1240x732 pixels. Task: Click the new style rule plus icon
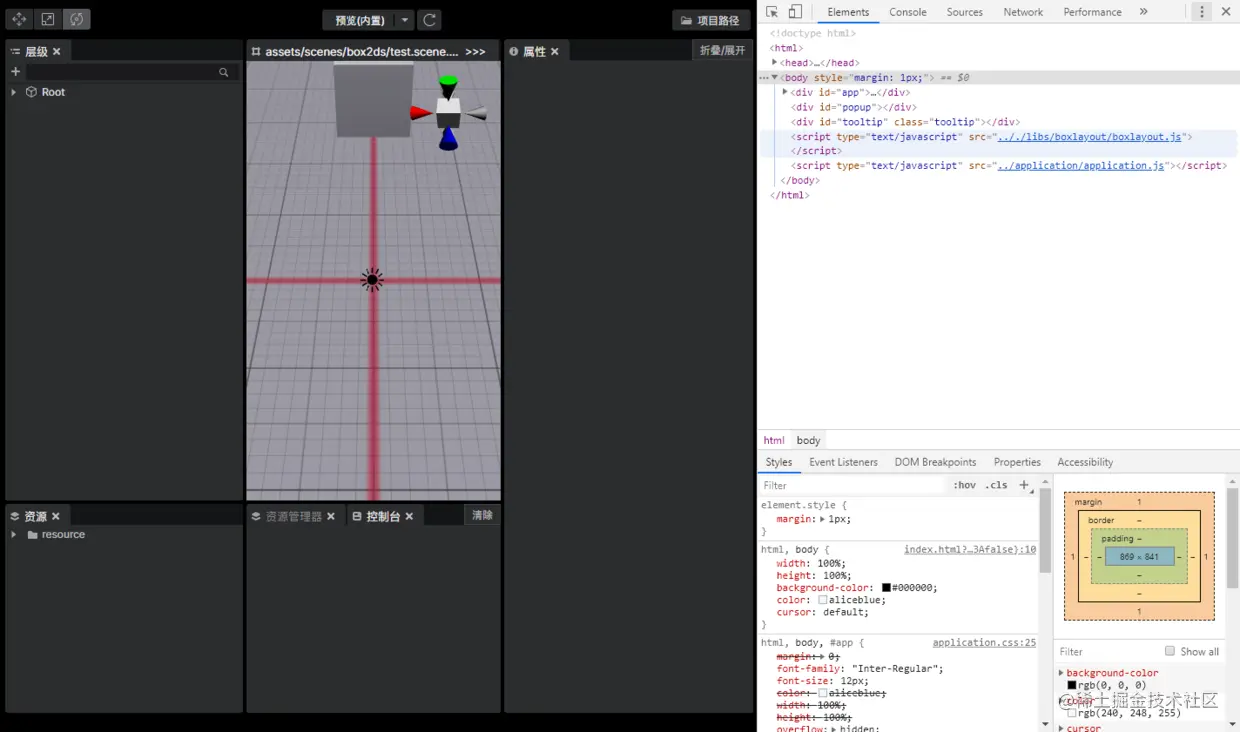[1024, 485]
